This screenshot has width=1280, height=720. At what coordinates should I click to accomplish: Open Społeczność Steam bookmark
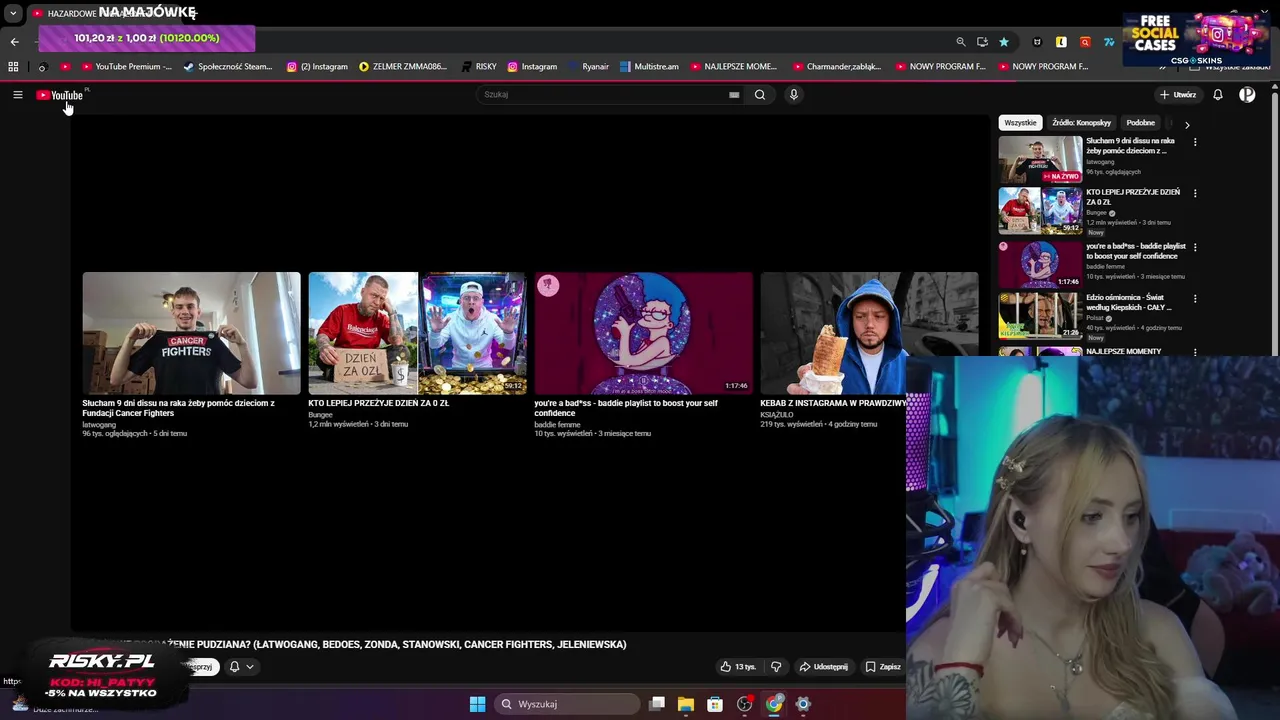(228, 67)
